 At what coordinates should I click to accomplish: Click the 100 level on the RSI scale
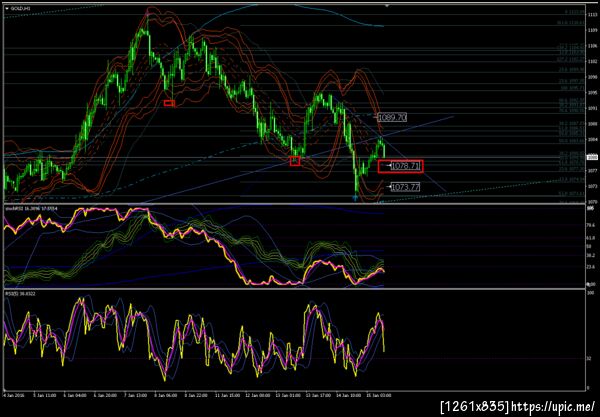click(x=591, y=293)
